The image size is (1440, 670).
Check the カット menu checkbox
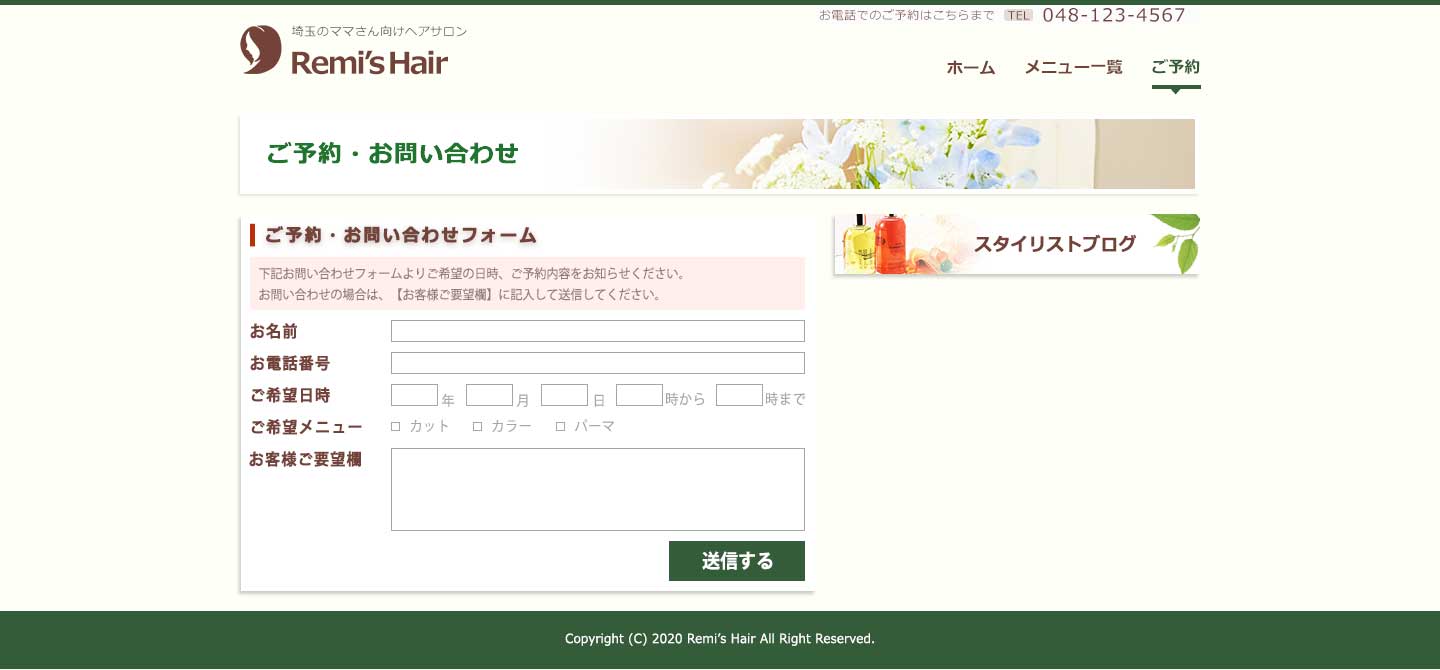point(396,426)
